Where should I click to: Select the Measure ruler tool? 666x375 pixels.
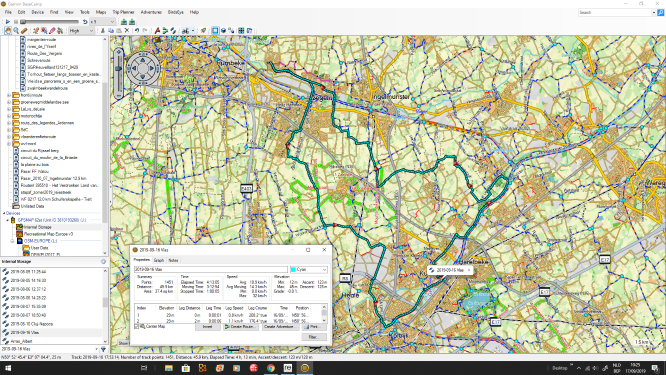(x=24, y=31)
